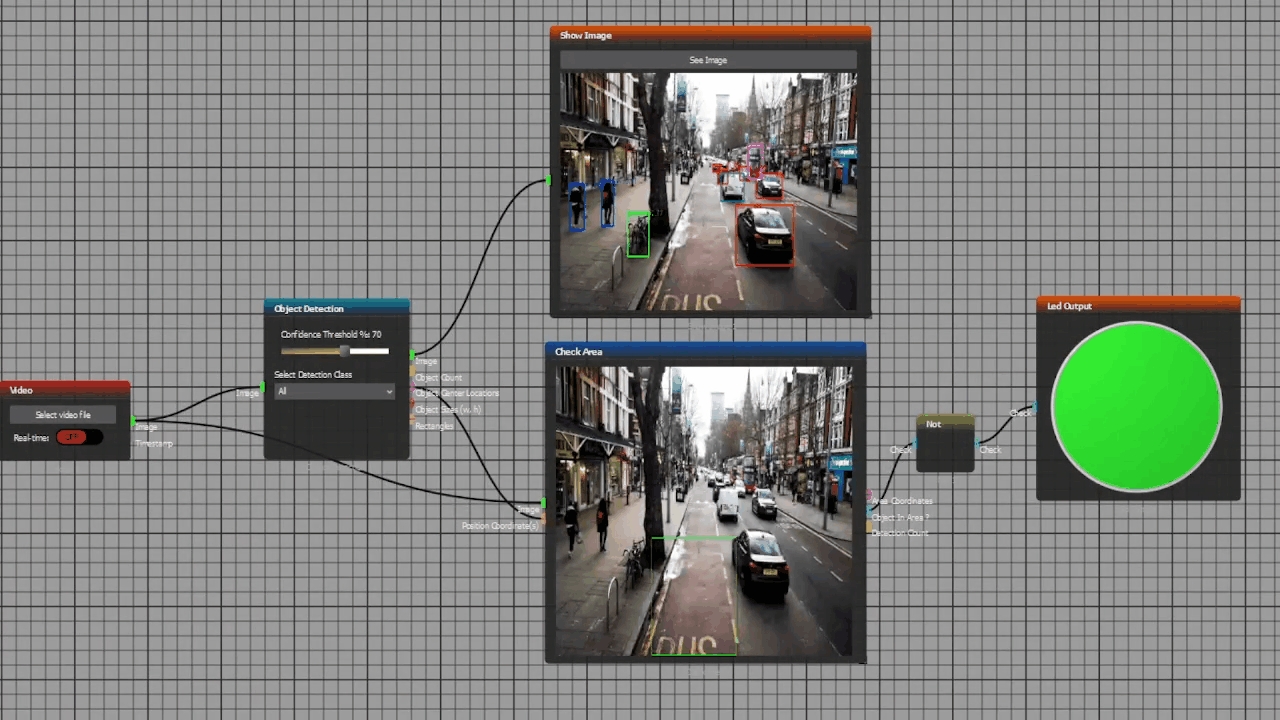Click the Confidence Threshold slider handle
The height and width of the screenshot is (720, 1280).
(x=345, y=351)
